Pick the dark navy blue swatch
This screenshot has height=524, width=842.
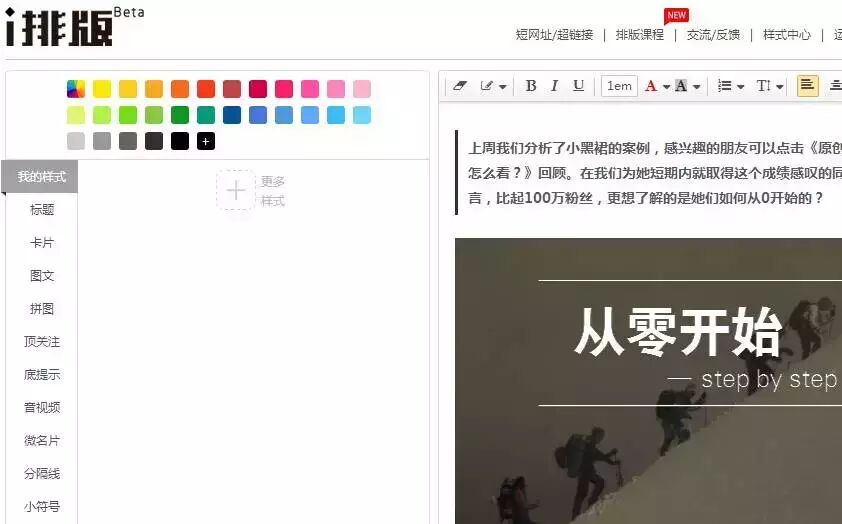click(x=232, y=115)
